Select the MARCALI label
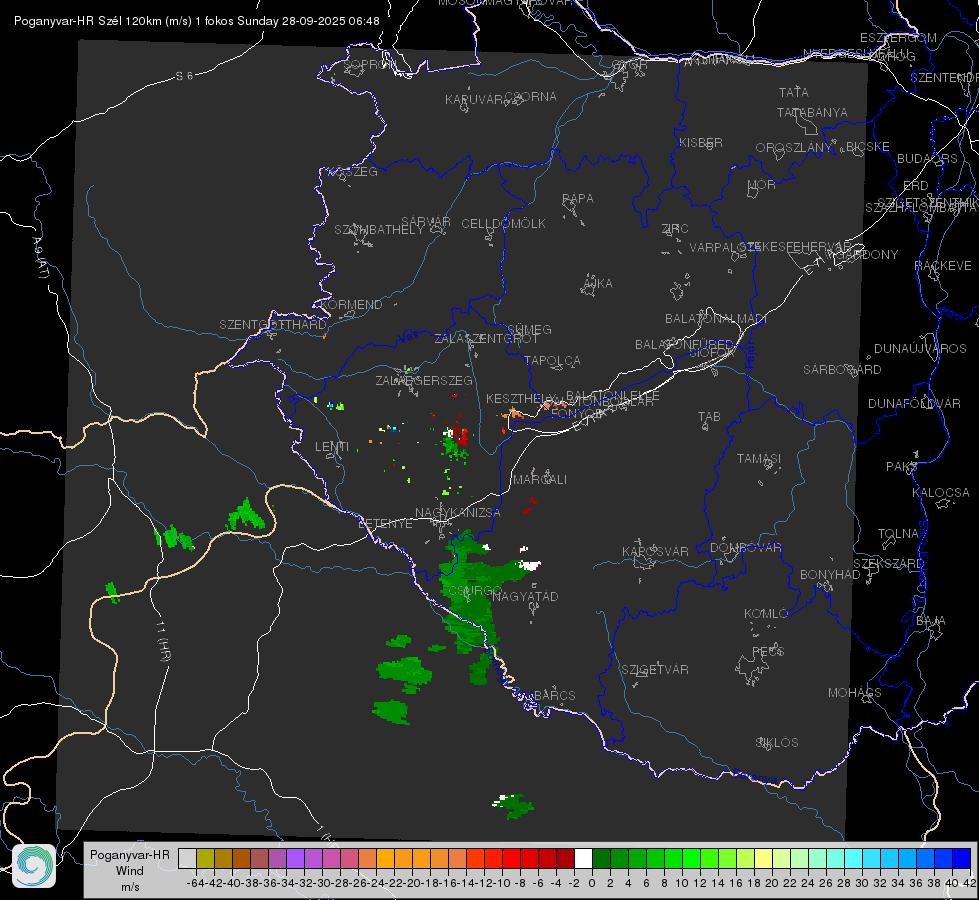979x900 pixels. [x=540, y=480]
